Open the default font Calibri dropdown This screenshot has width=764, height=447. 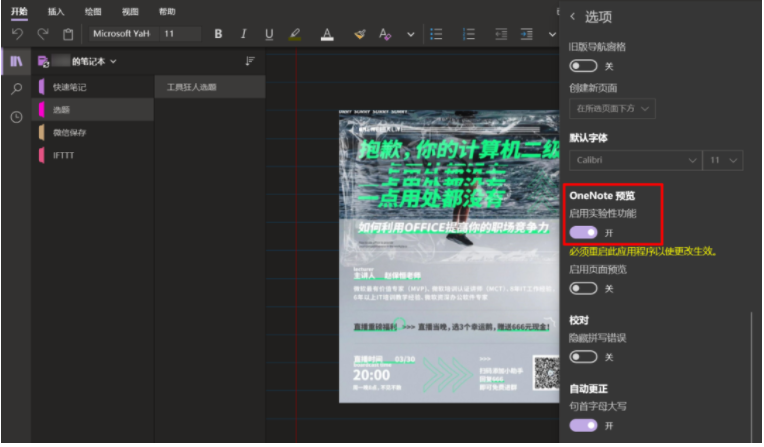[x=635, y=160]
